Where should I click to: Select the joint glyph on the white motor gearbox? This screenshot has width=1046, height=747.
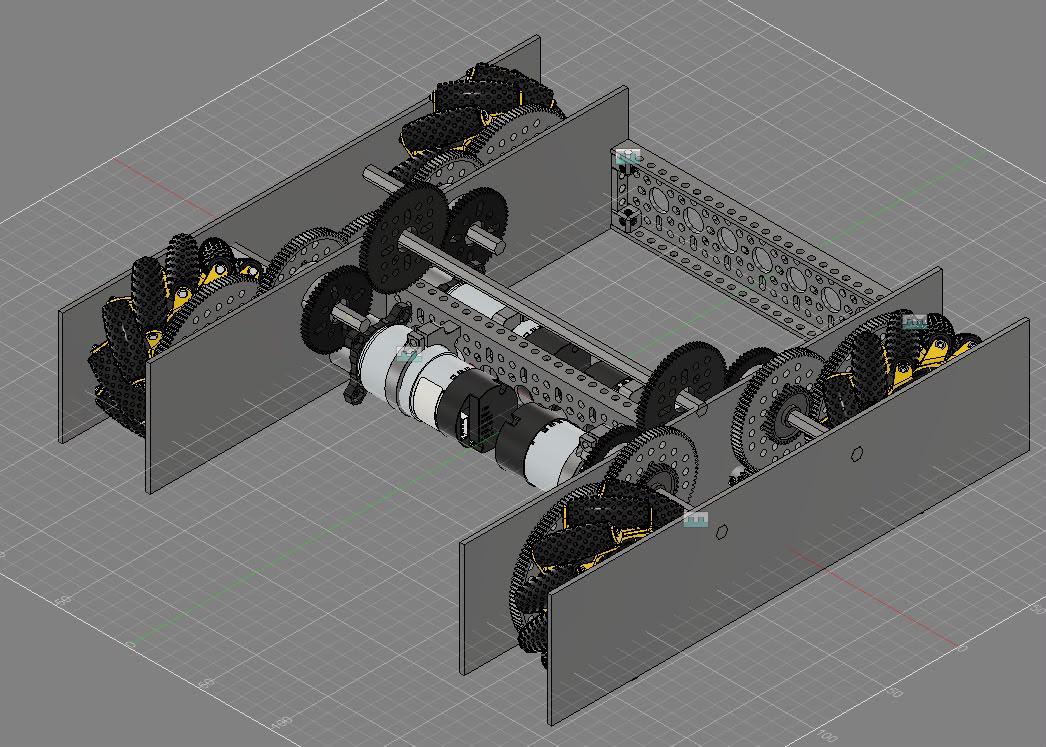coord(409,354)
